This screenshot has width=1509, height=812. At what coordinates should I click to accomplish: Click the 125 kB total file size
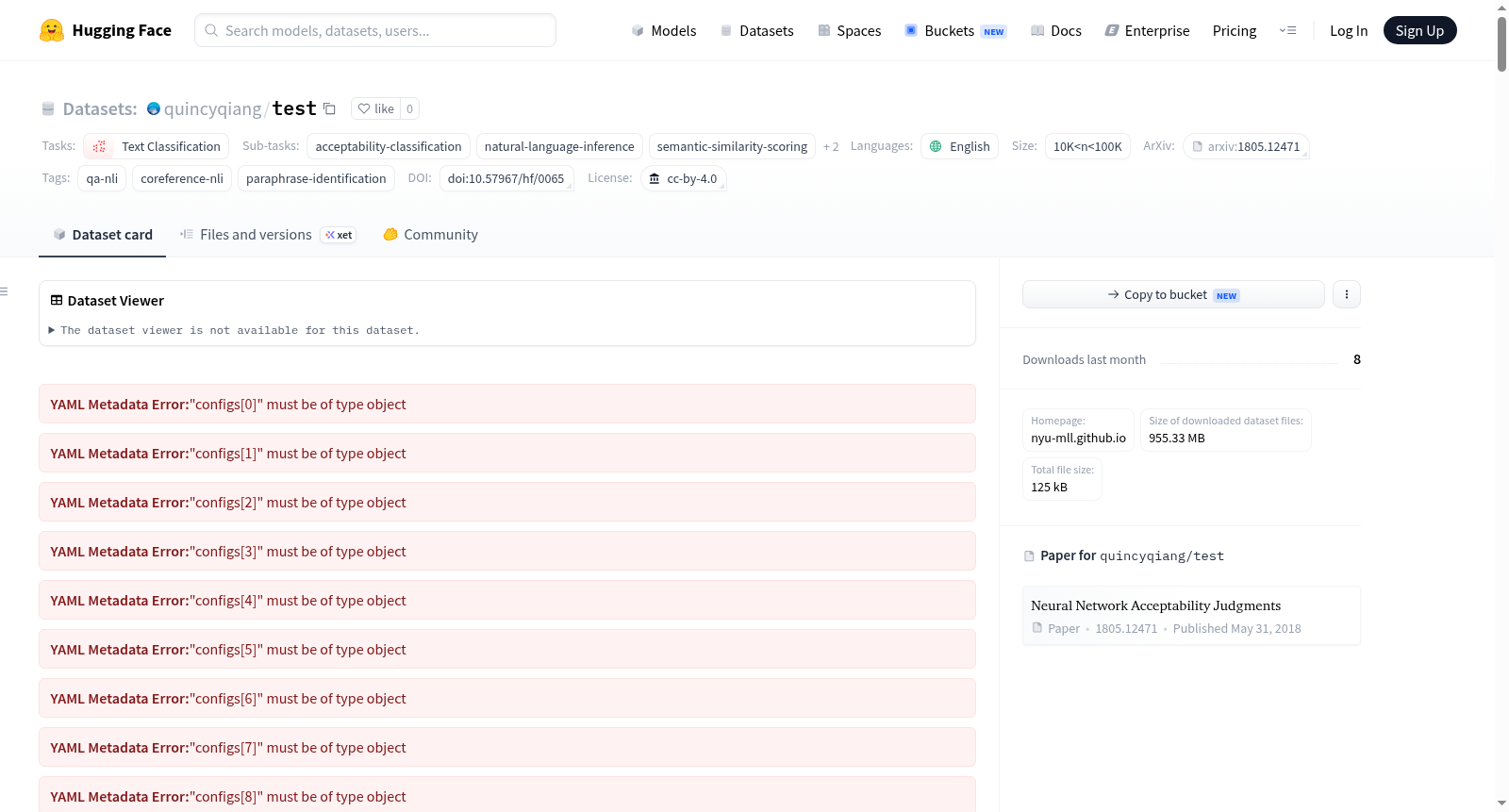coord(1049,487)
